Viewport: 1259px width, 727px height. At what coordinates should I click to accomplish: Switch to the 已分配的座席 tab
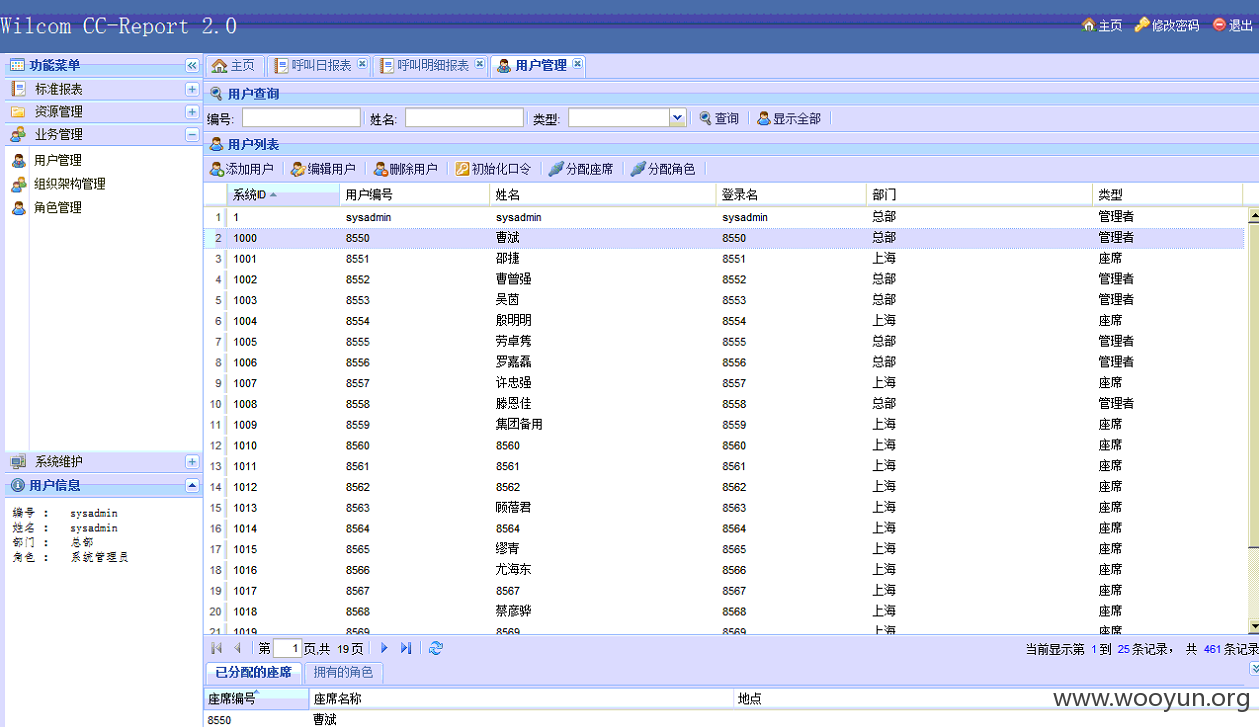click(x=253, y=673)
